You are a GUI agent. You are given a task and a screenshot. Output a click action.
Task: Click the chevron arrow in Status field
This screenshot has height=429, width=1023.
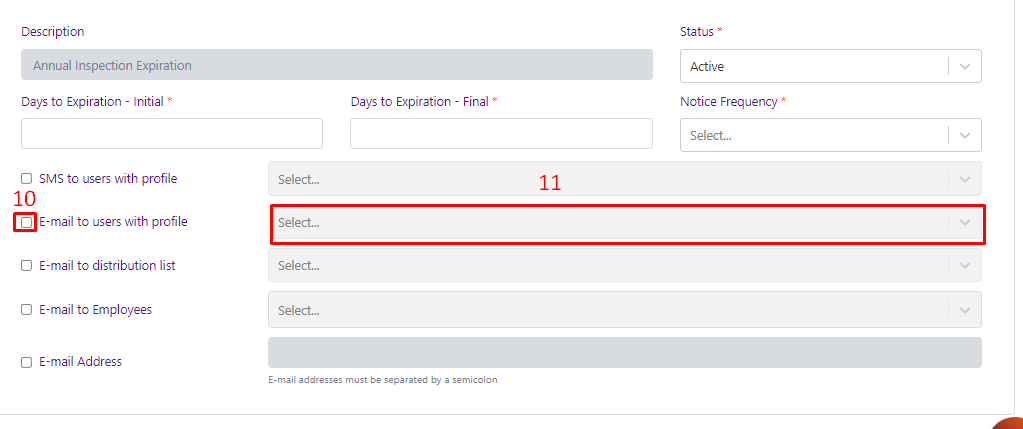pos(965,67)
